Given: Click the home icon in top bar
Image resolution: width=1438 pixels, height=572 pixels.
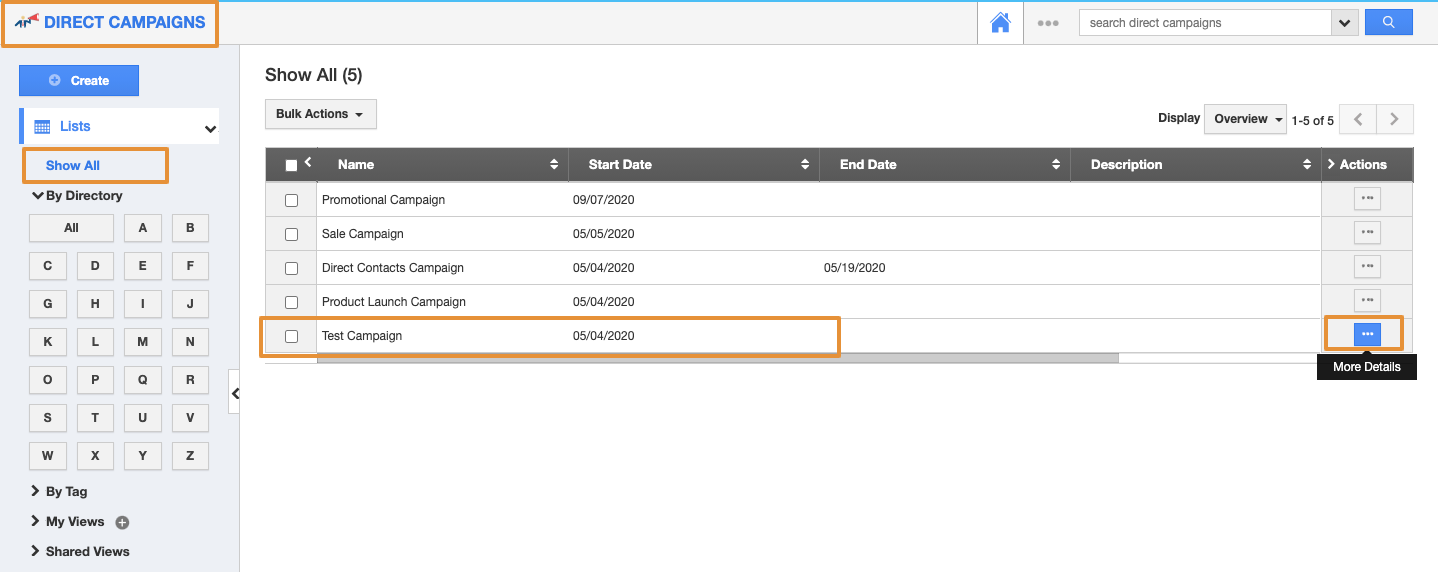Looking at the screenshot, I should coord(1000,23).
